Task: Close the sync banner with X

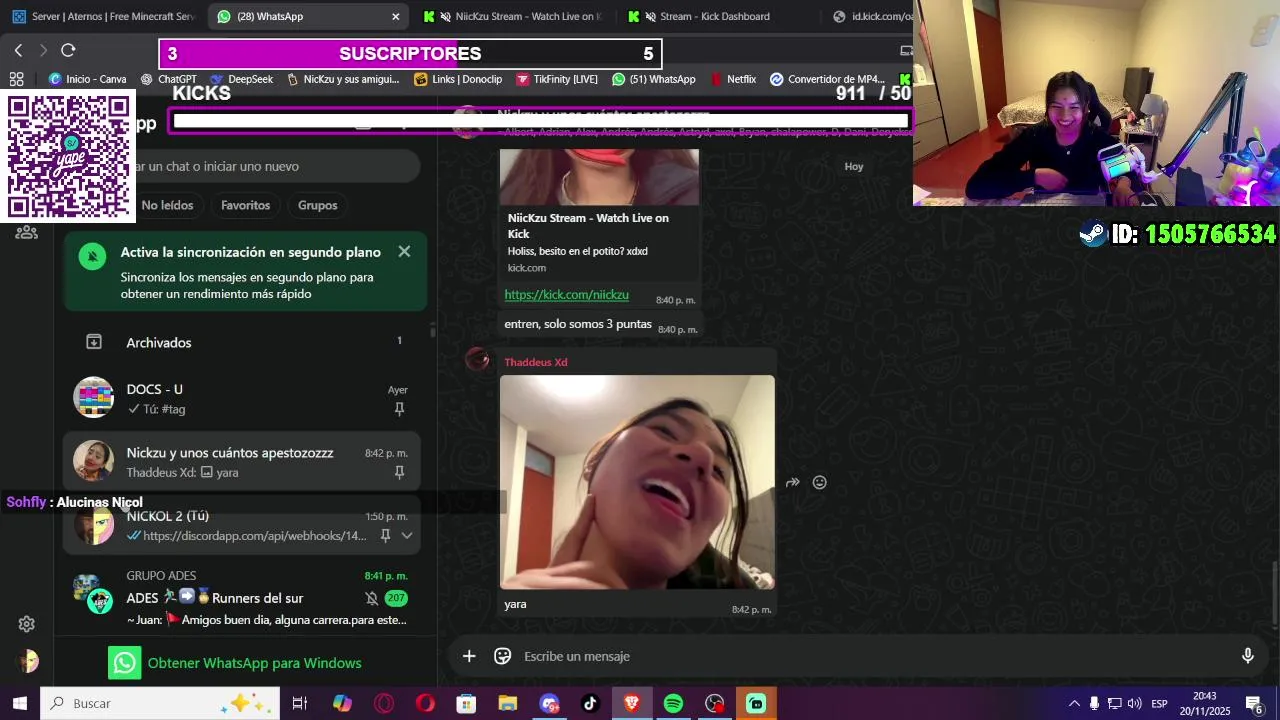Action: 404,252
